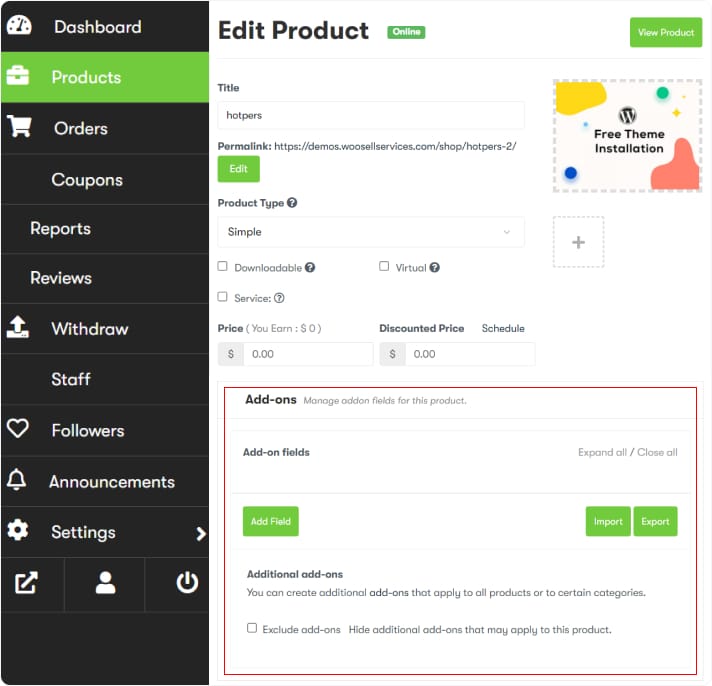Open the Product Type dropdown

(x=370, y=232)
